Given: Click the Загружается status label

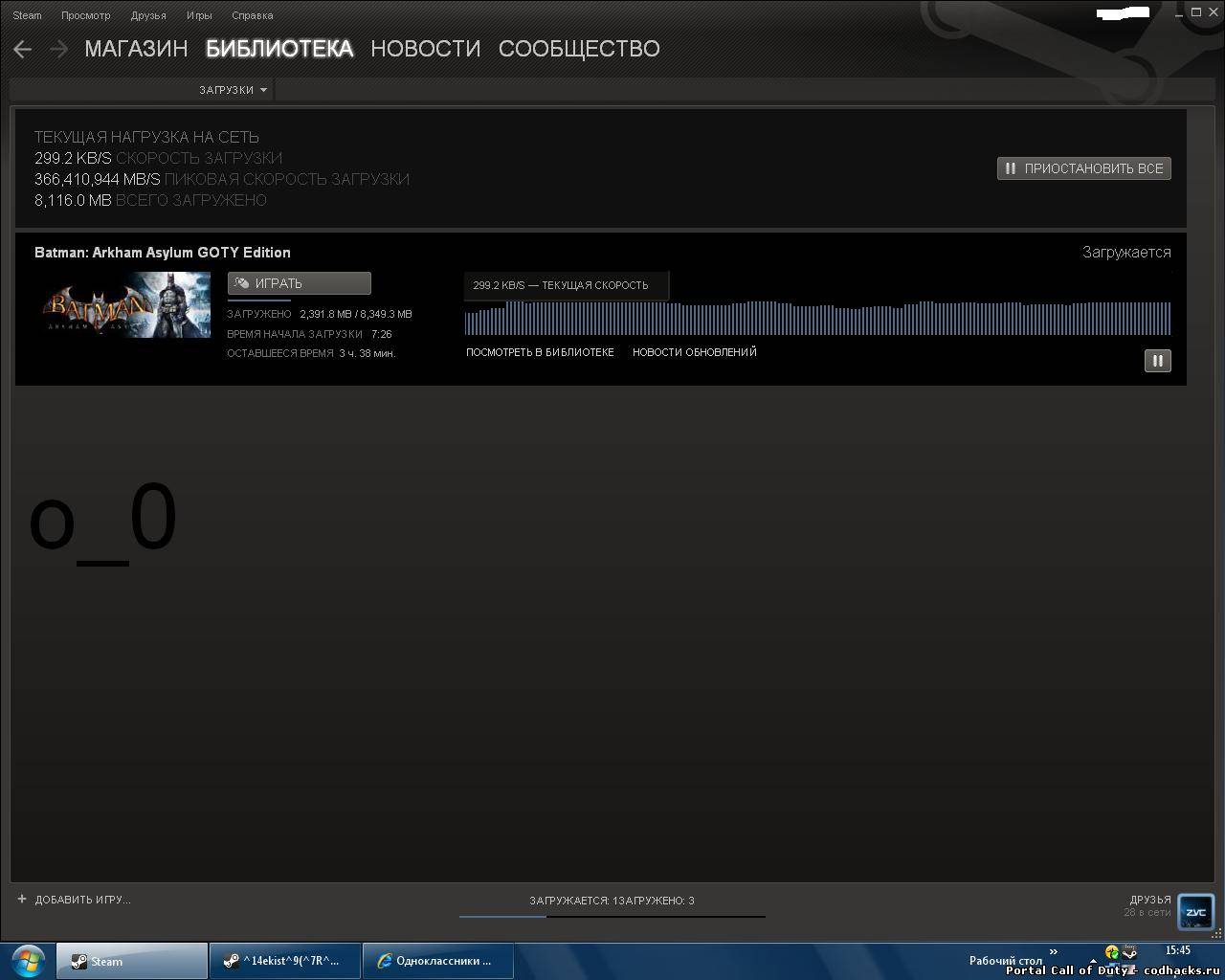Looking at the screenshot, I should pos(1126,253).
